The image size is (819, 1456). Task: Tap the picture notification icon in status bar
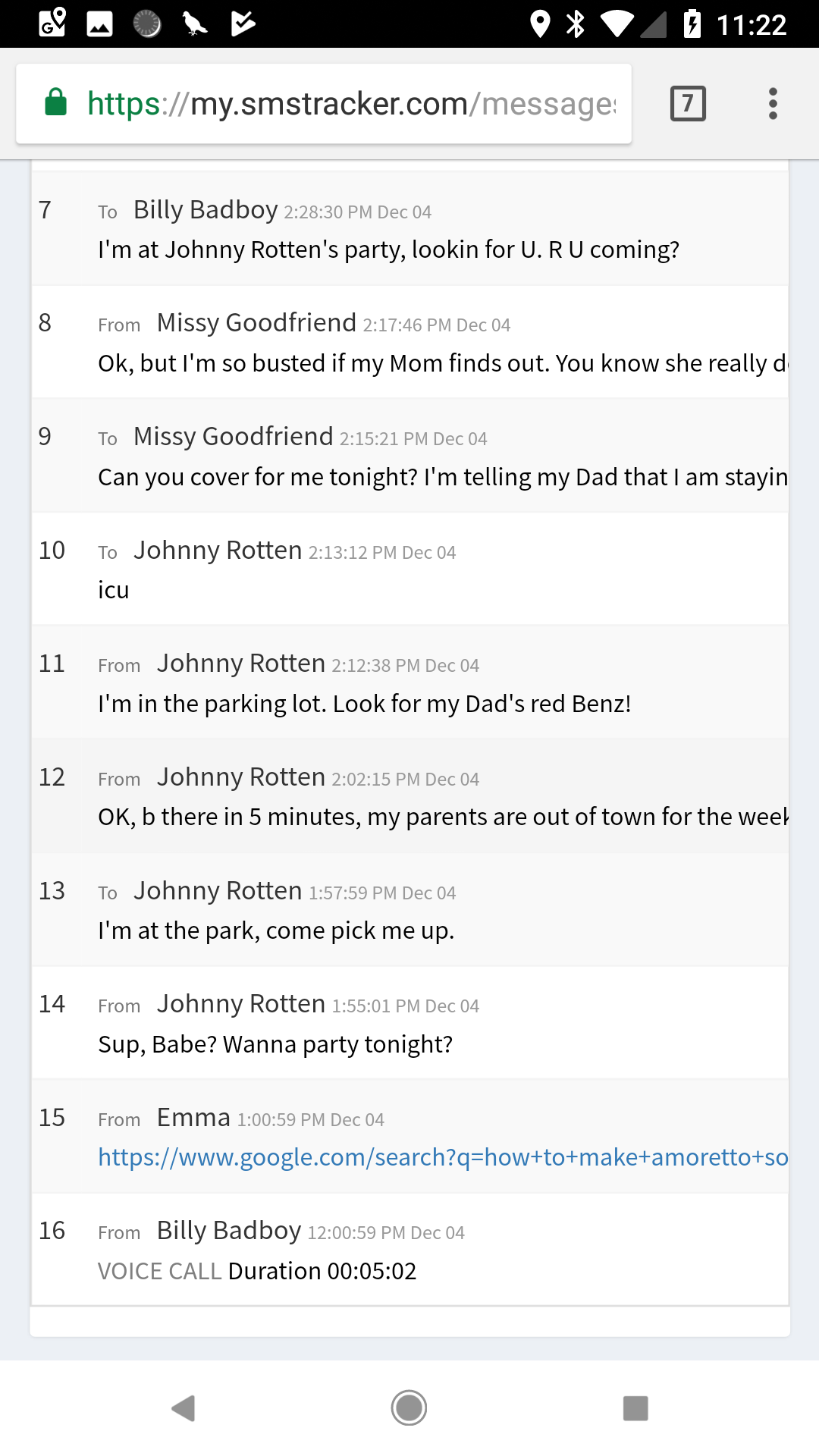point(99,24)
